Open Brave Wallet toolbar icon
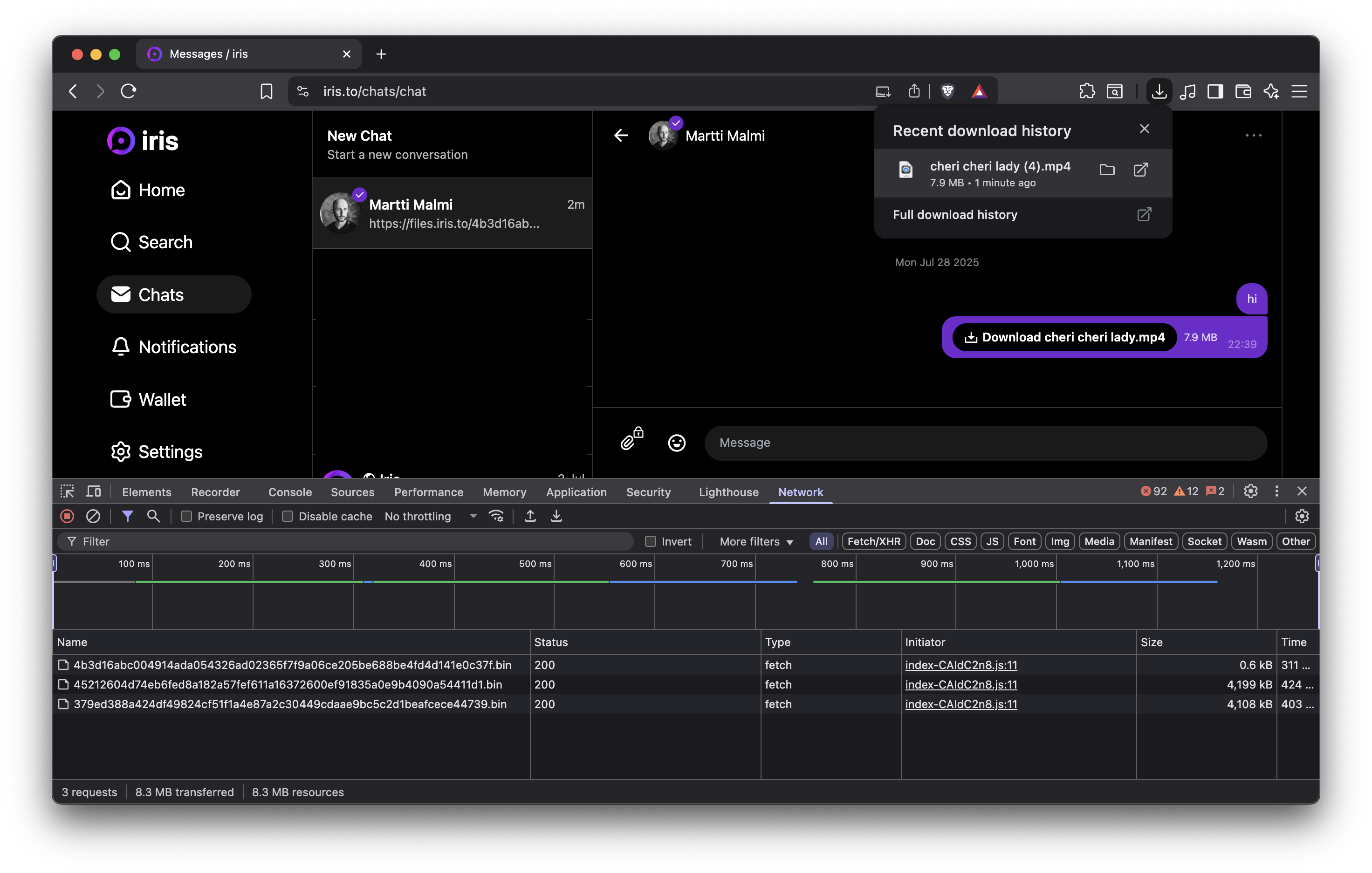Screen dimensions: 1372x873 (x=1242, y=91)
